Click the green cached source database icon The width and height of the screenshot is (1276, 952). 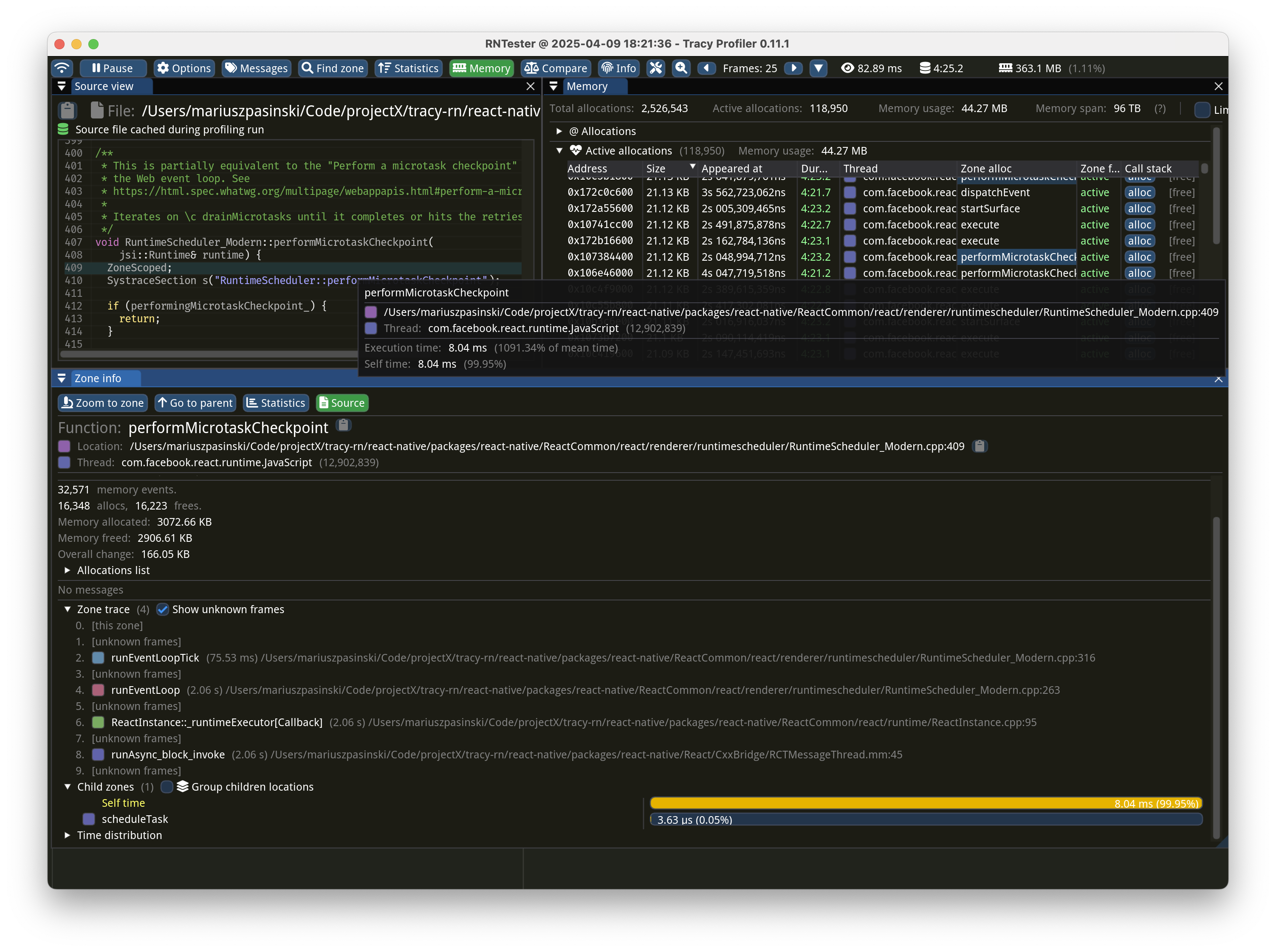tap(63, 130)
